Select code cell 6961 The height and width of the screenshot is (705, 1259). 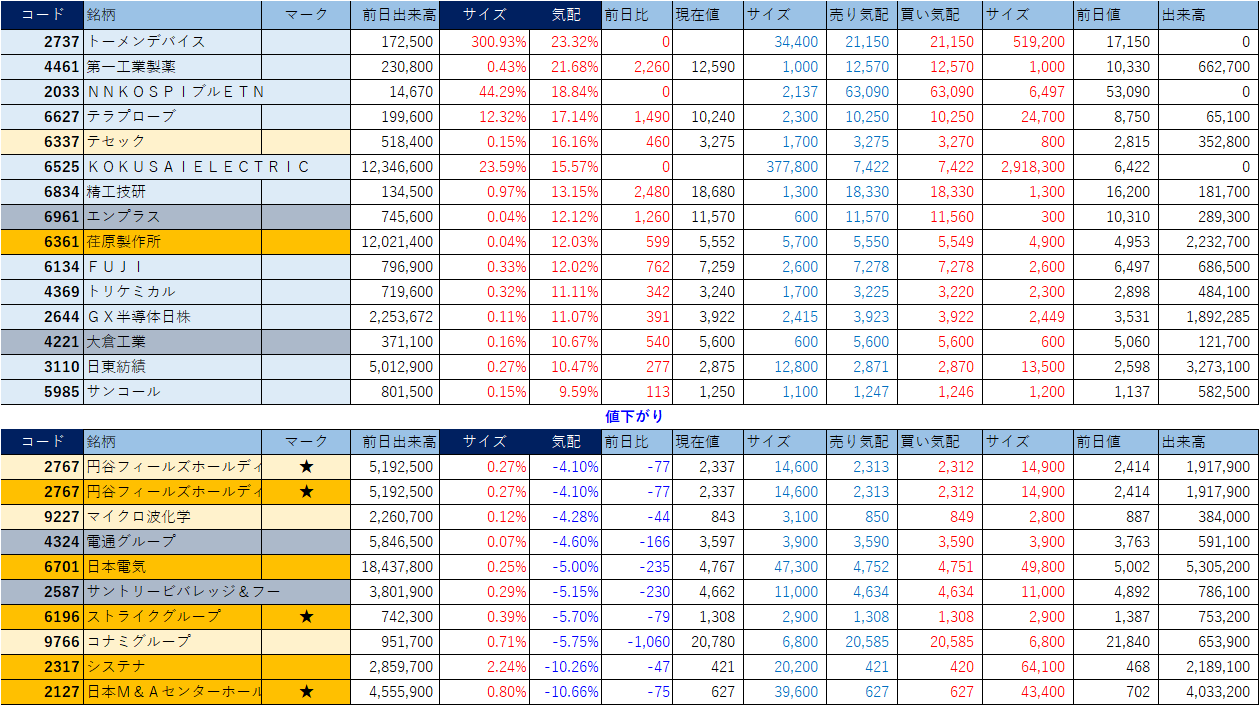(42, 217)
